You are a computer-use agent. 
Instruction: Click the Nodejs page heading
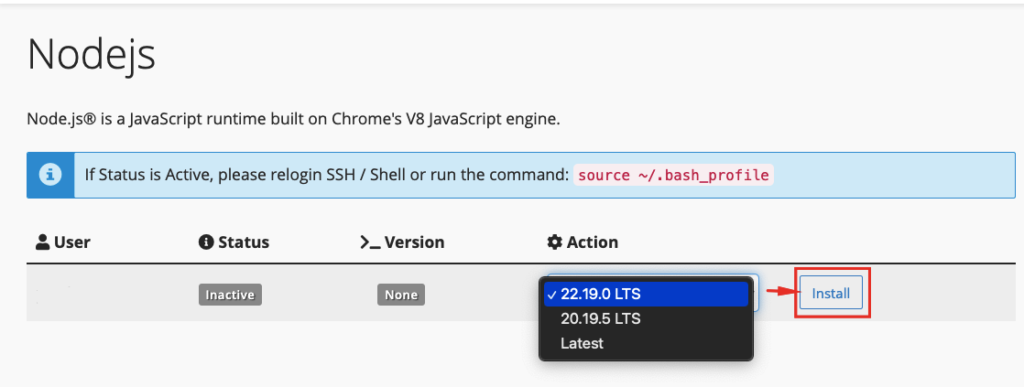[91, 55]
